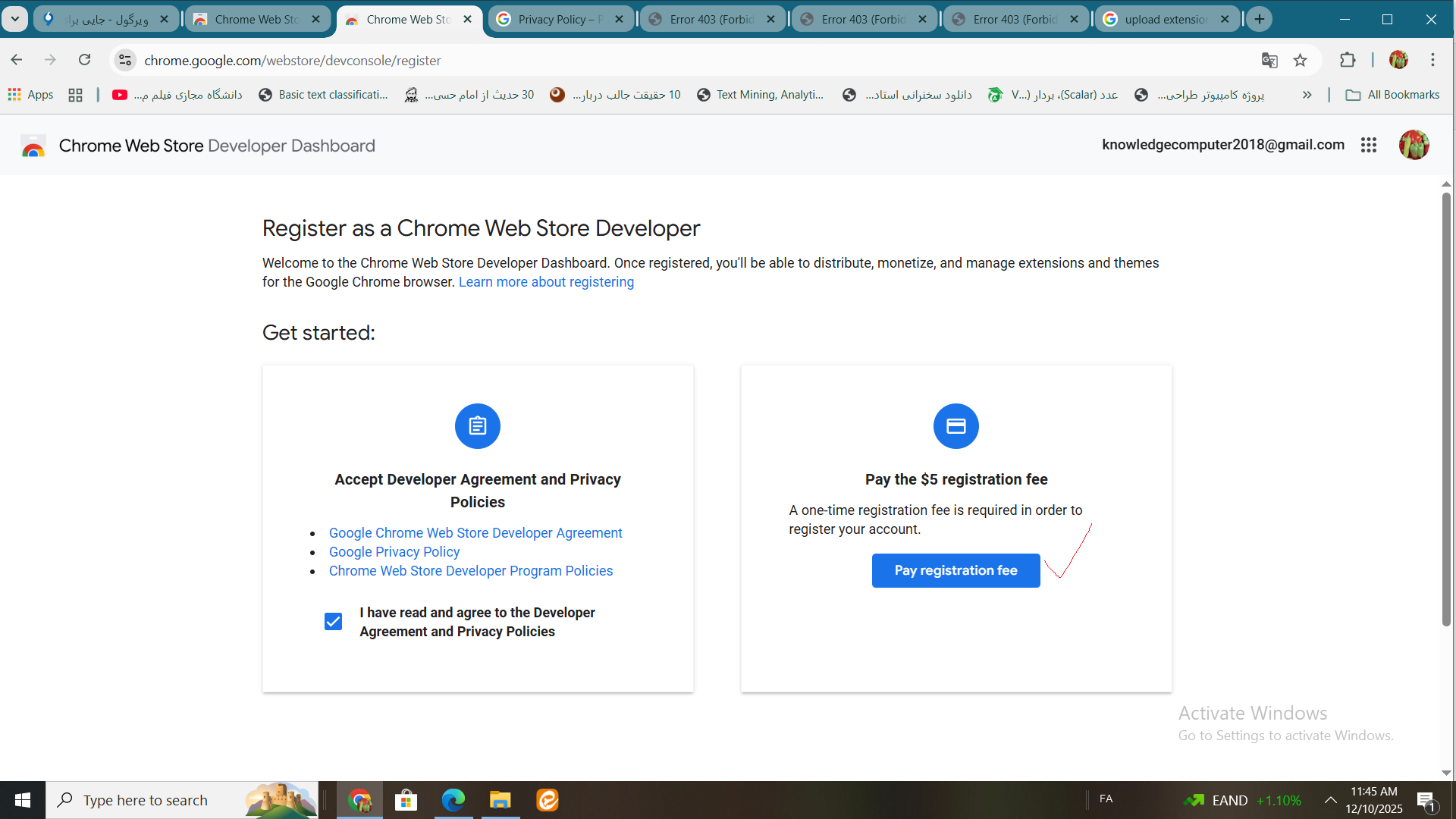Bookmark this page with the star icon

pyautogui.click(x=1301, y=61)
